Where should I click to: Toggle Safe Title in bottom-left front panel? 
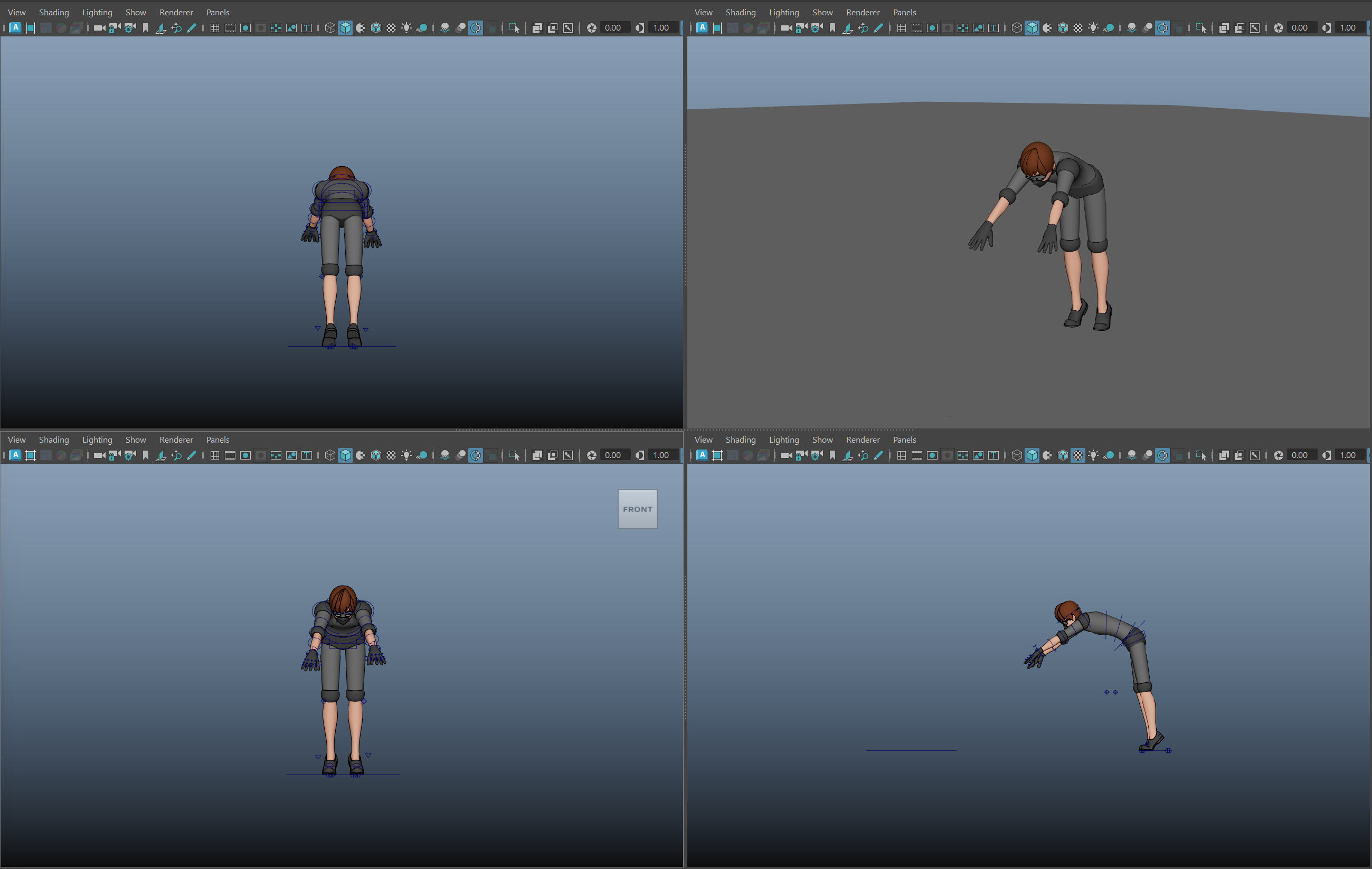coord(307,455)
